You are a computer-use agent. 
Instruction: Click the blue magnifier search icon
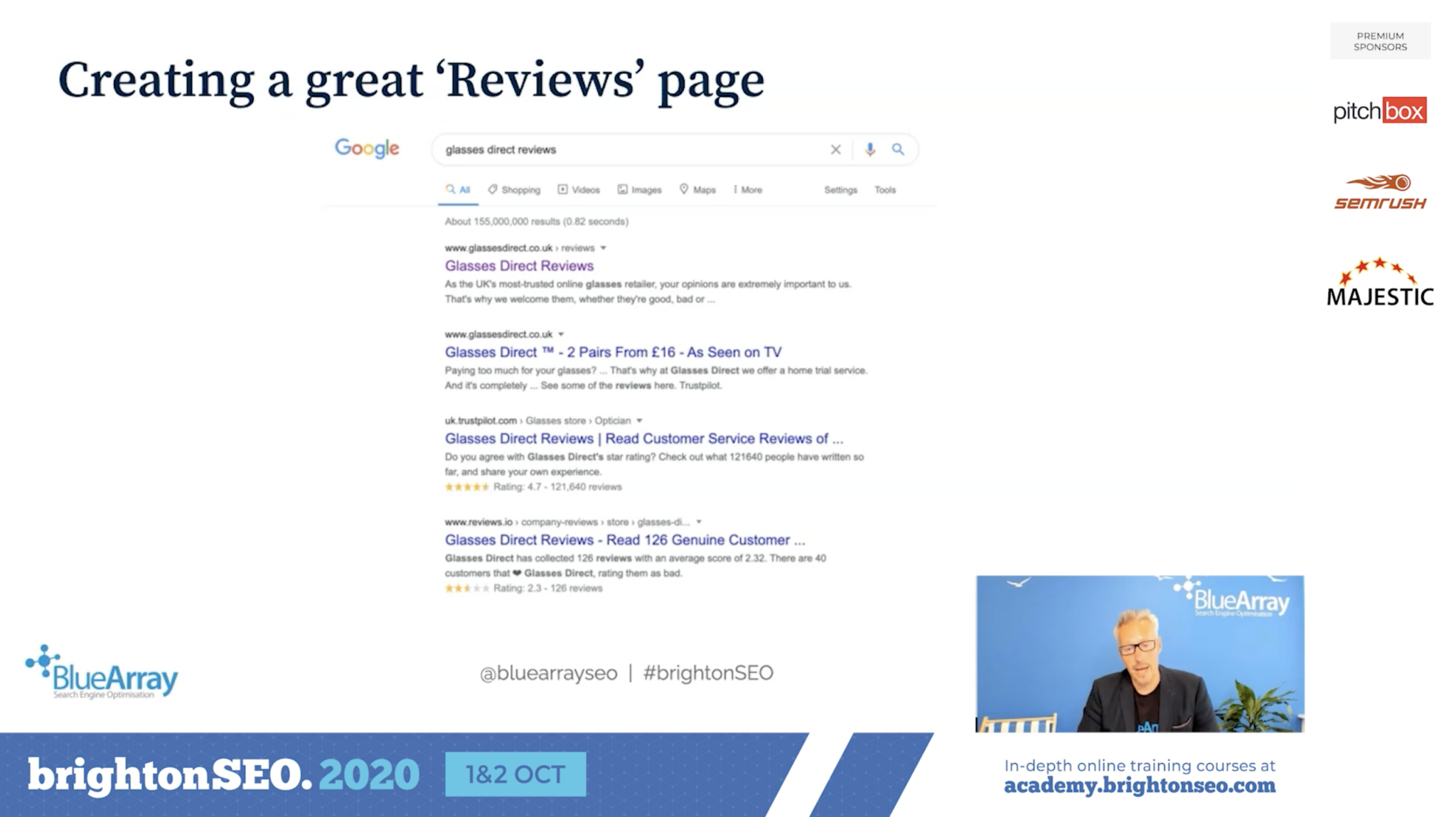(x=898, y=149)
